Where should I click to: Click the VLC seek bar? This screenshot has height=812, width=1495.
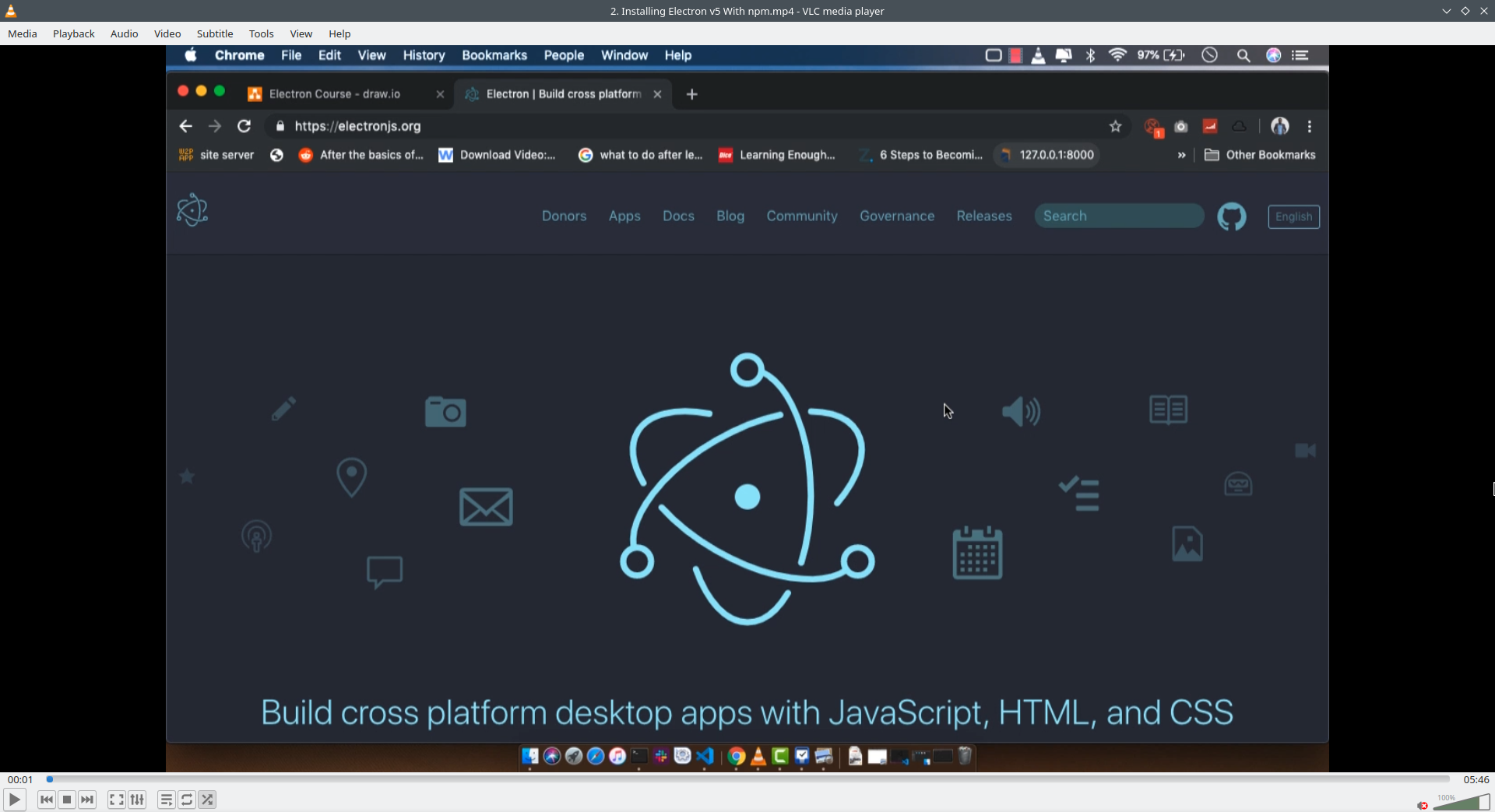747,779
